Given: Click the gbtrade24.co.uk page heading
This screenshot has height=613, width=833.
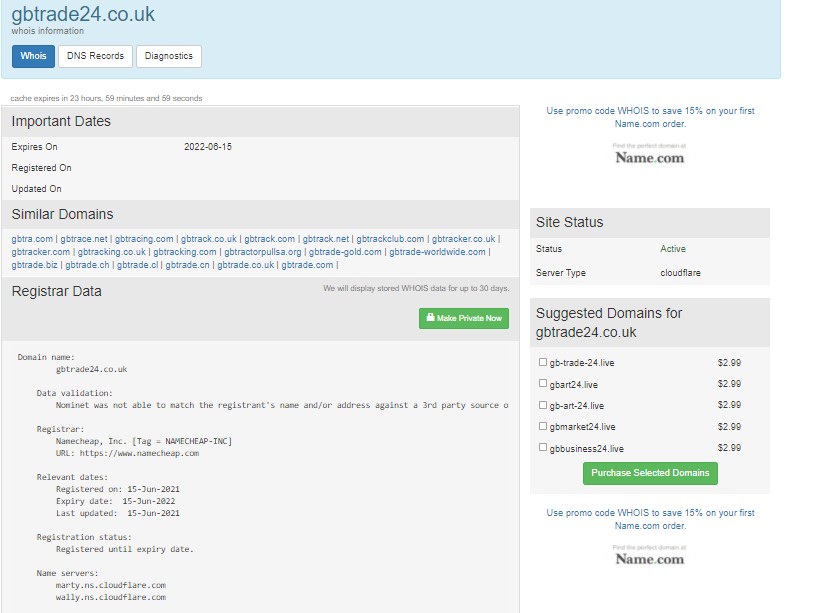Looking at the screenshot, I should click(x=83, y=14).
